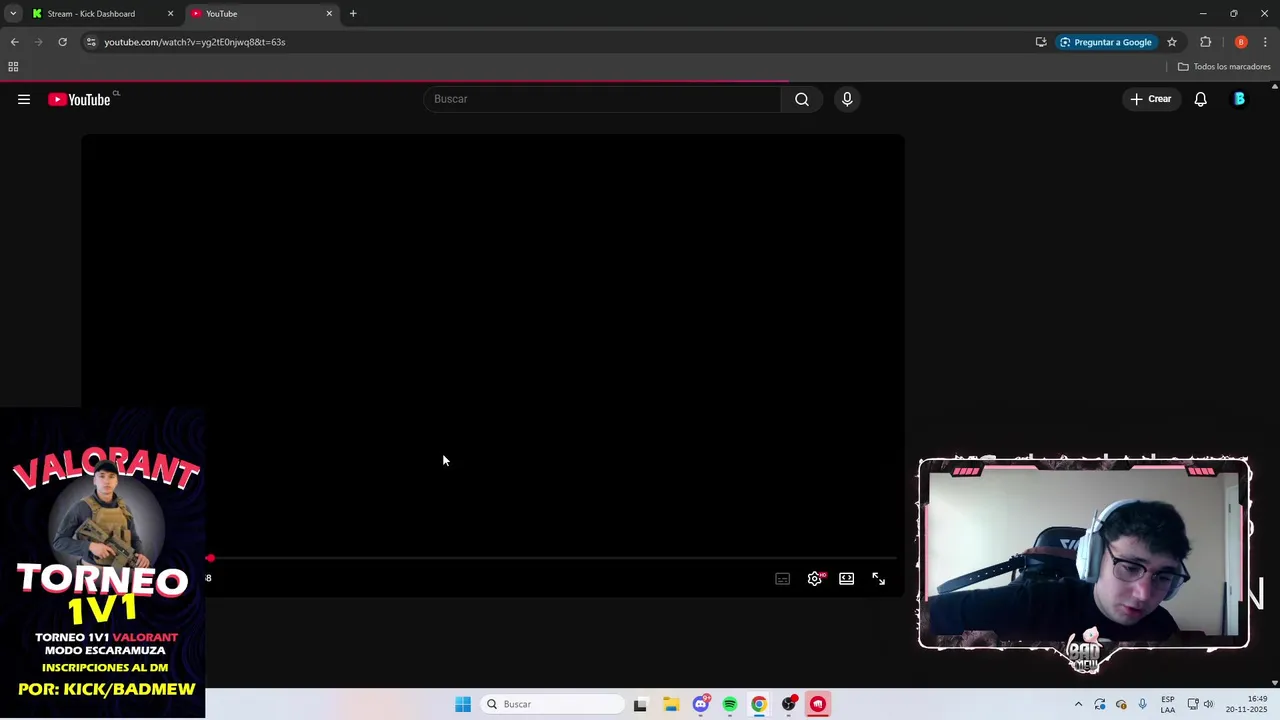
Task: Switch ESP LAA input language
Action: click(1168, 704)
